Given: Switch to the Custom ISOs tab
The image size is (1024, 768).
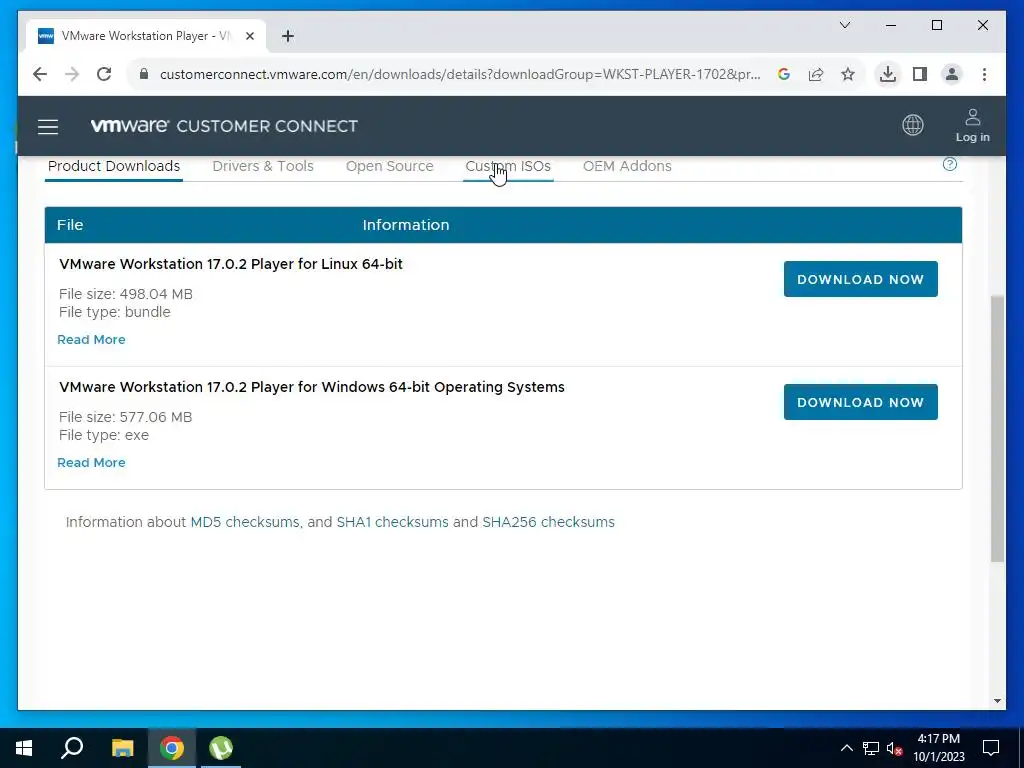Looking at the screenshot, I should 507,166.
